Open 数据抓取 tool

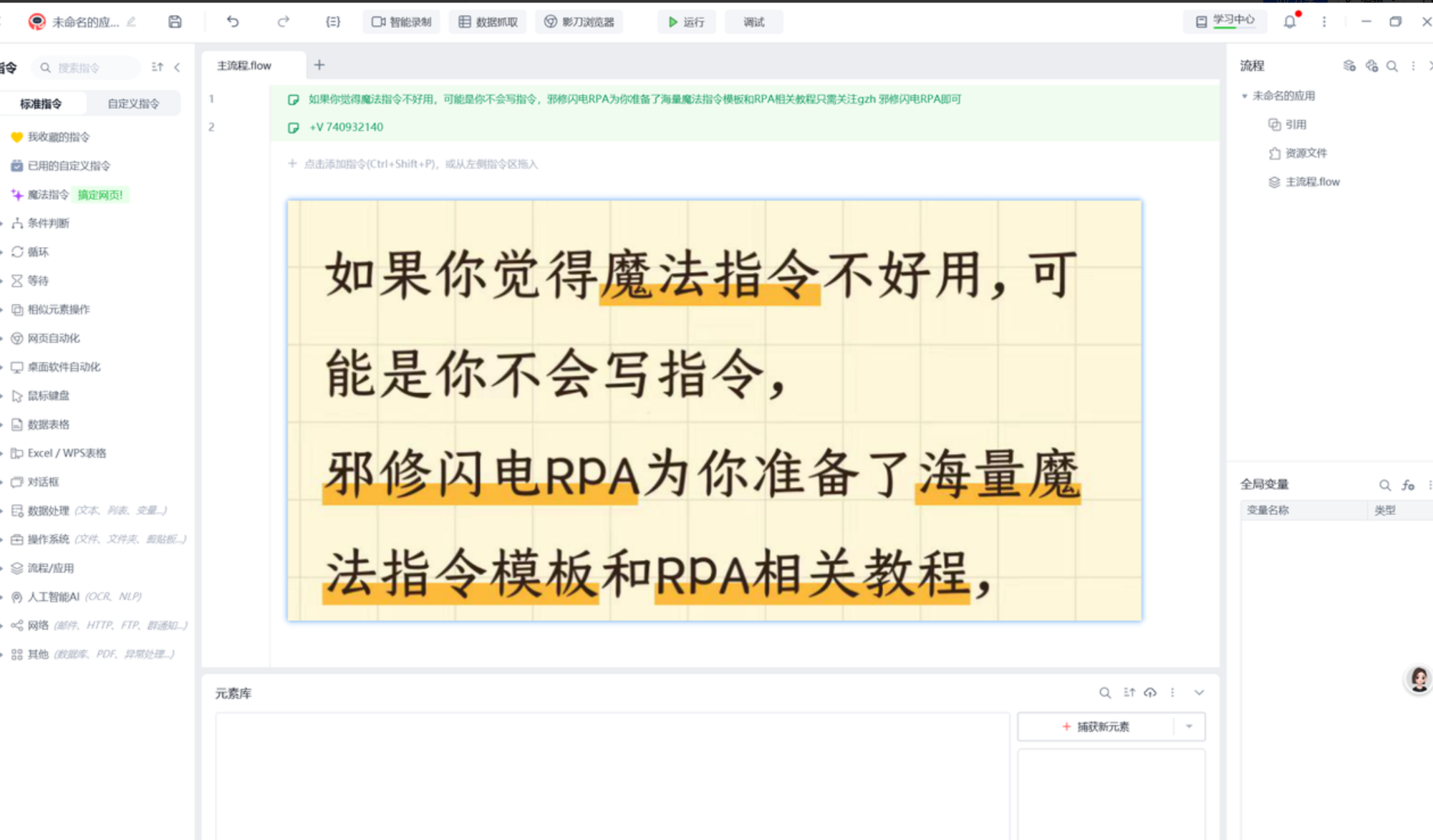488,21
